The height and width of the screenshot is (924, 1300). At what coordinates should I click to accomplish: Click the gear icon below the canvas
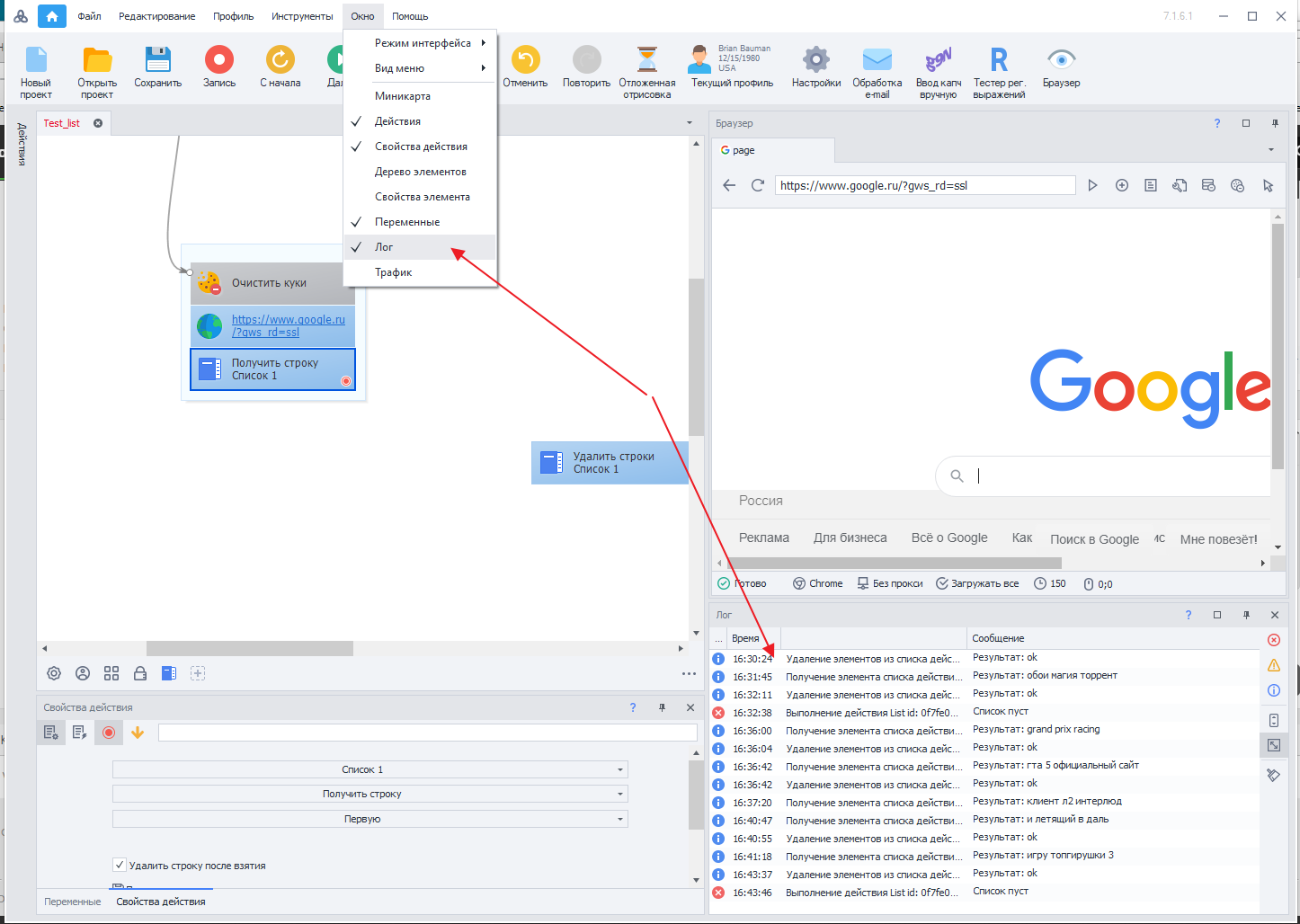pyautogui.click(x=54, y=673)
